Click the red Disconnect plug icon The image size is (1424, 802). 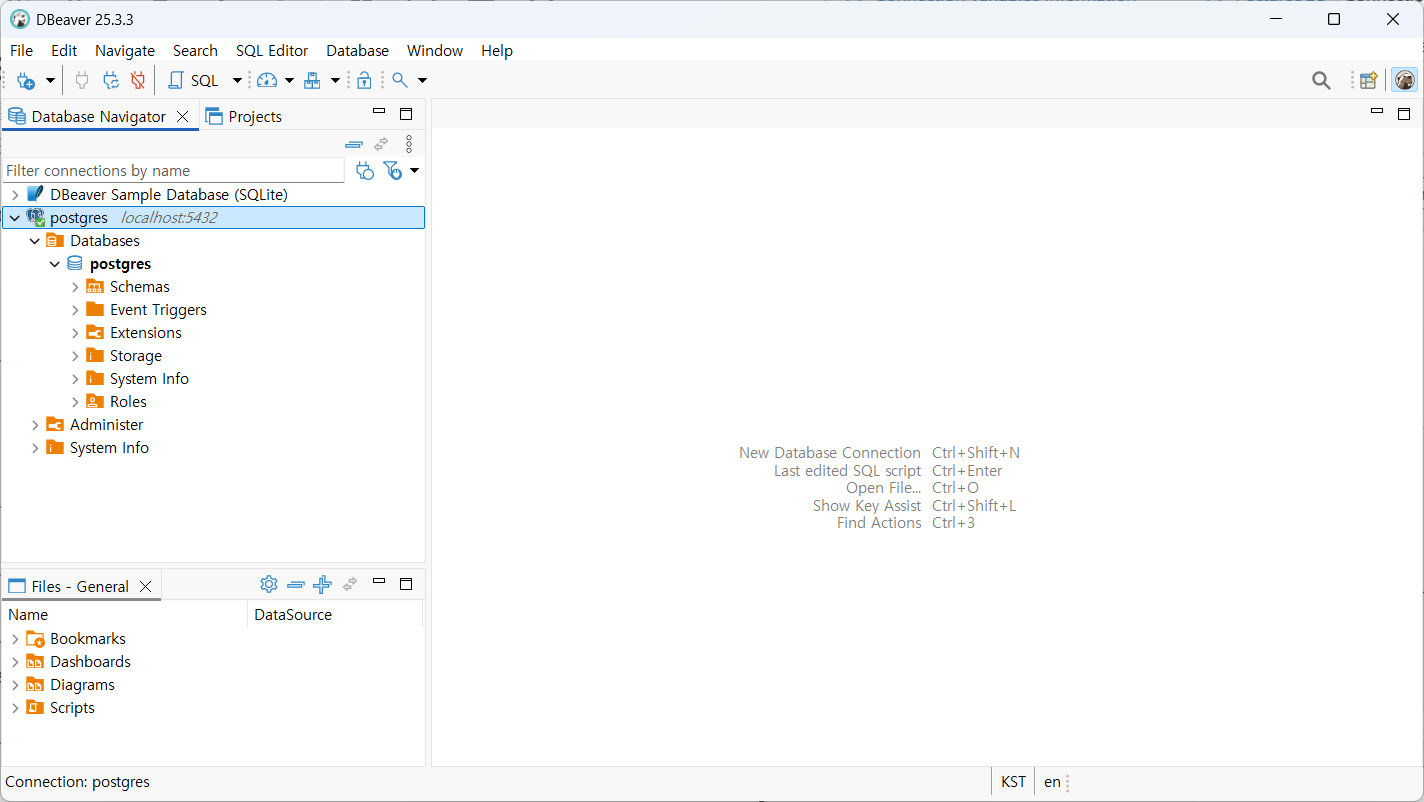click(x=138, y=81)
